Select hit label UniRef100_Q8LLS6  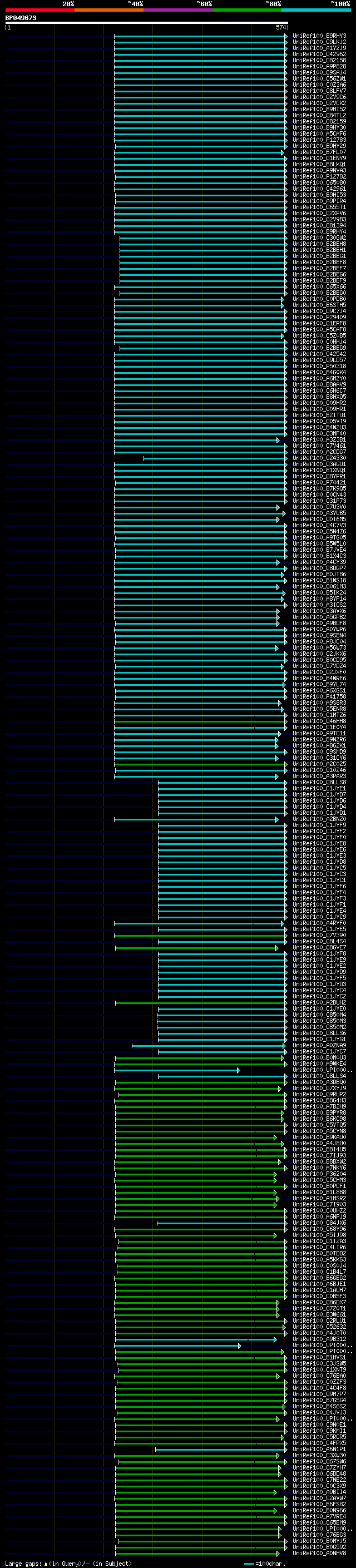point(319,1033)
